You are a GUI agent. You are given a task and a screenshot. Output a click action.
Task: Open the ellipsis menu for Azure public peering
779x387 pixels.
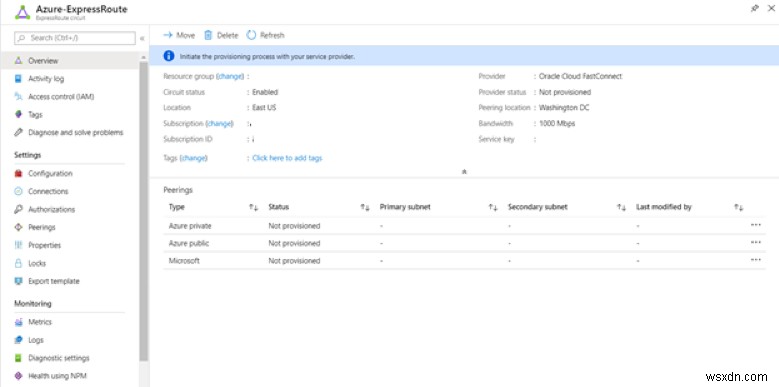(756, 242)
